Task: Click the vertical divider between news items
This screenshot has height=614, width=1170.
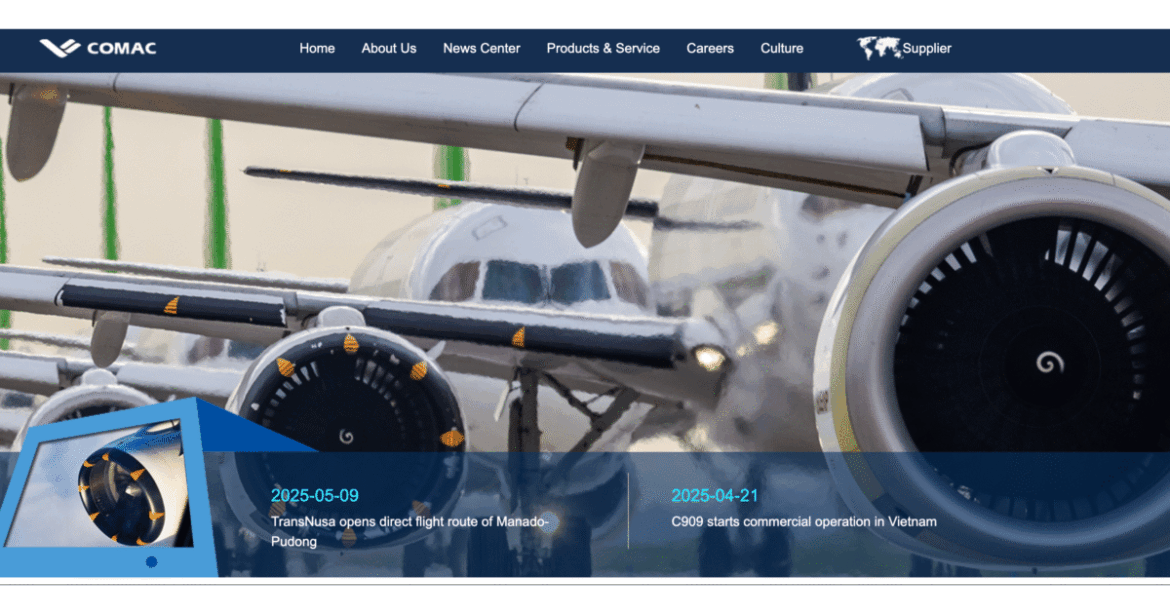Action: pos(628,510)
